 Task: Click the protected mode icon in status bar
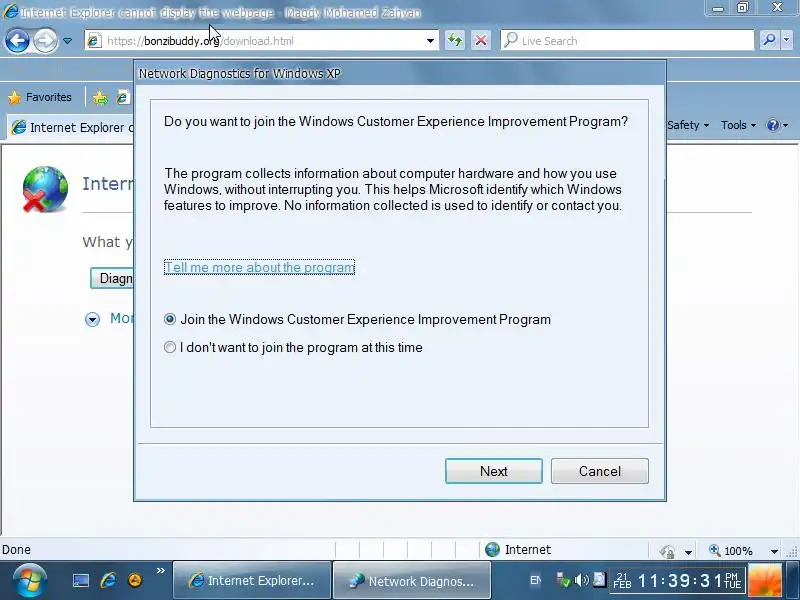pos(667,551)
